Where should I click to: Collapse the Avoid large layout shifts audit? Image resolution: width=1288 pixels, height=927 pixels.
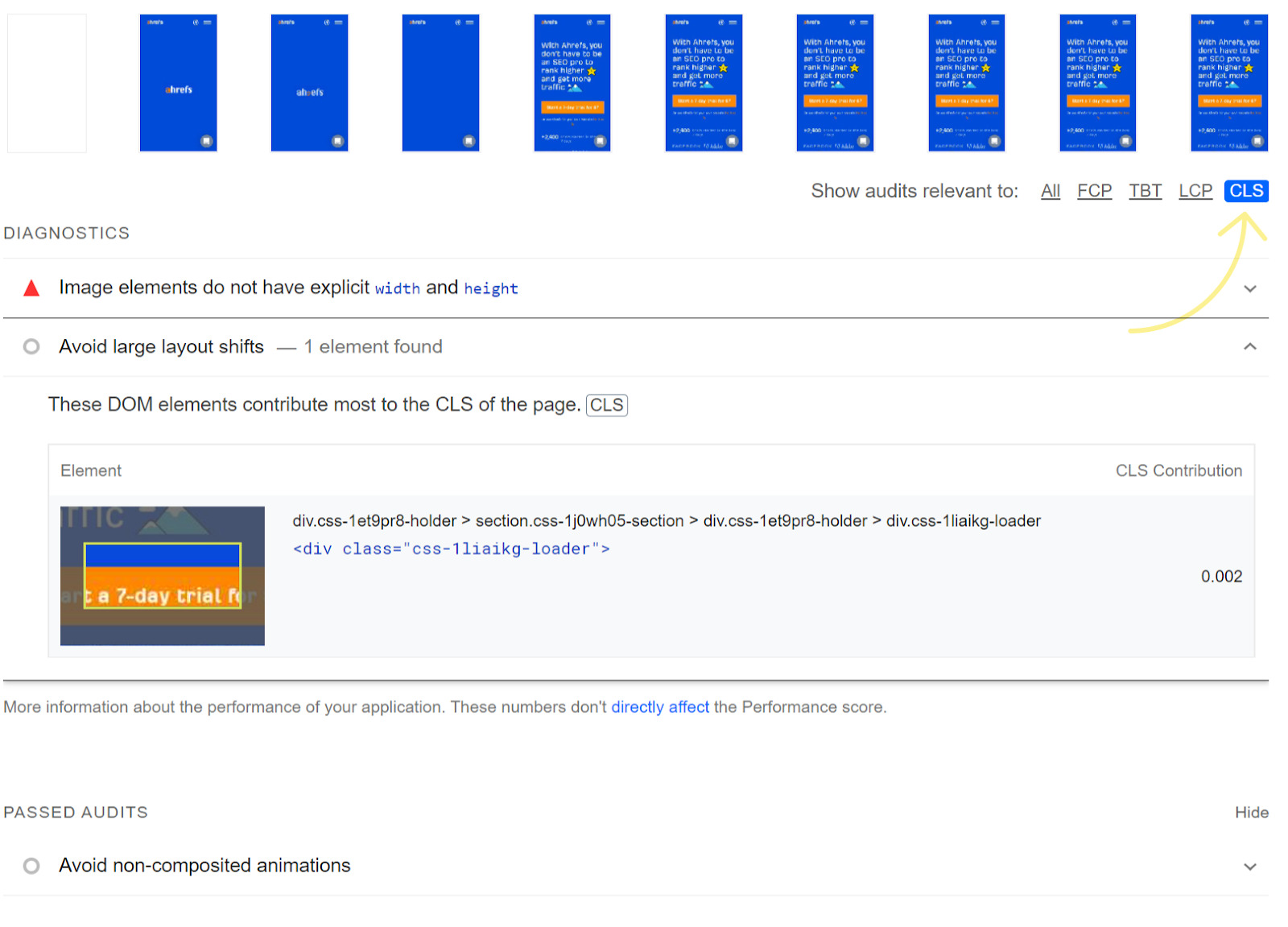coord(1250,346)
